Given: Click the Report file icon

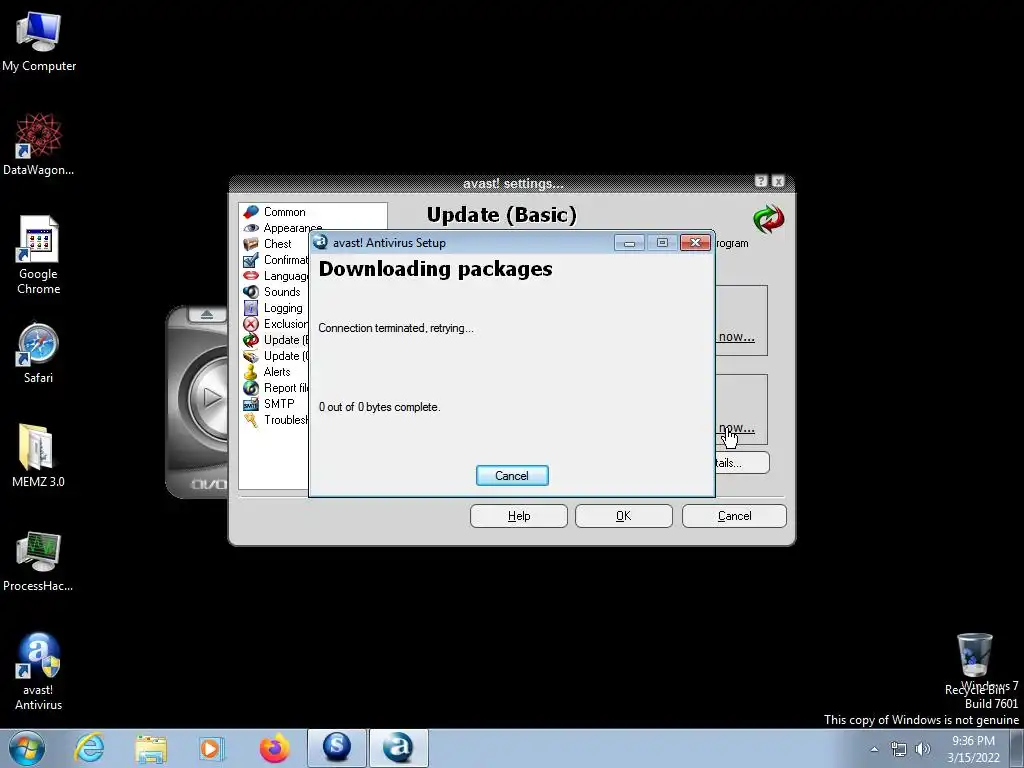Looking at the screenshot, I should [x=251, y=388].
